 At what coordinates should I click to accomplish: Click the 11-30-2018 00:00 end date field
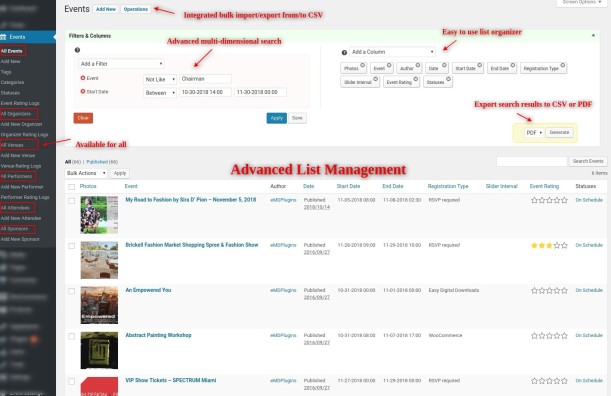pyautogui.click(x=260, y=92)
